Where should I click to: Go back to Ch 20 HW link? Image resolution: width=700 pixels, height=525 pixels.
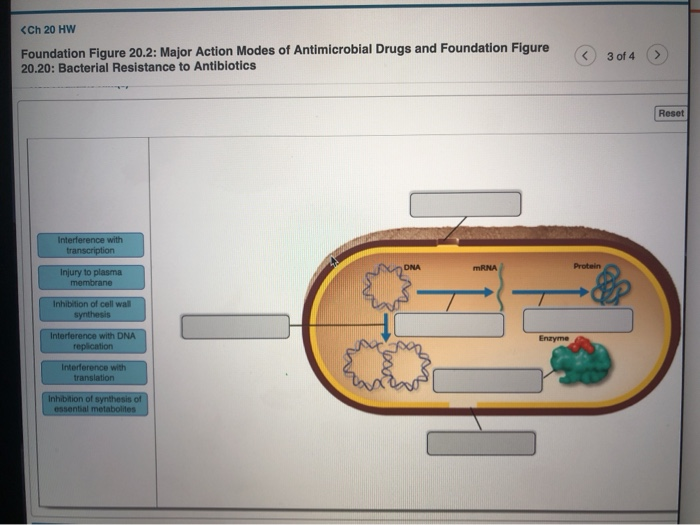click(x=48, y=30)
